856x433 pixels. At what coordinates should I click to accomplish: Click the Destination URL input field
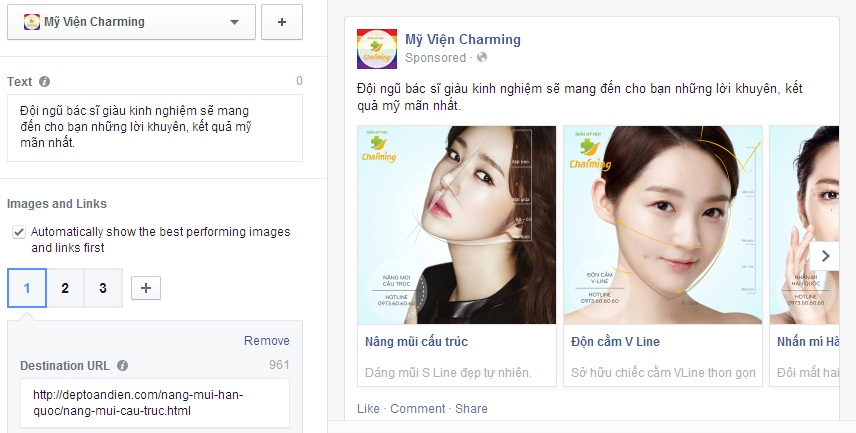point(154,403)
